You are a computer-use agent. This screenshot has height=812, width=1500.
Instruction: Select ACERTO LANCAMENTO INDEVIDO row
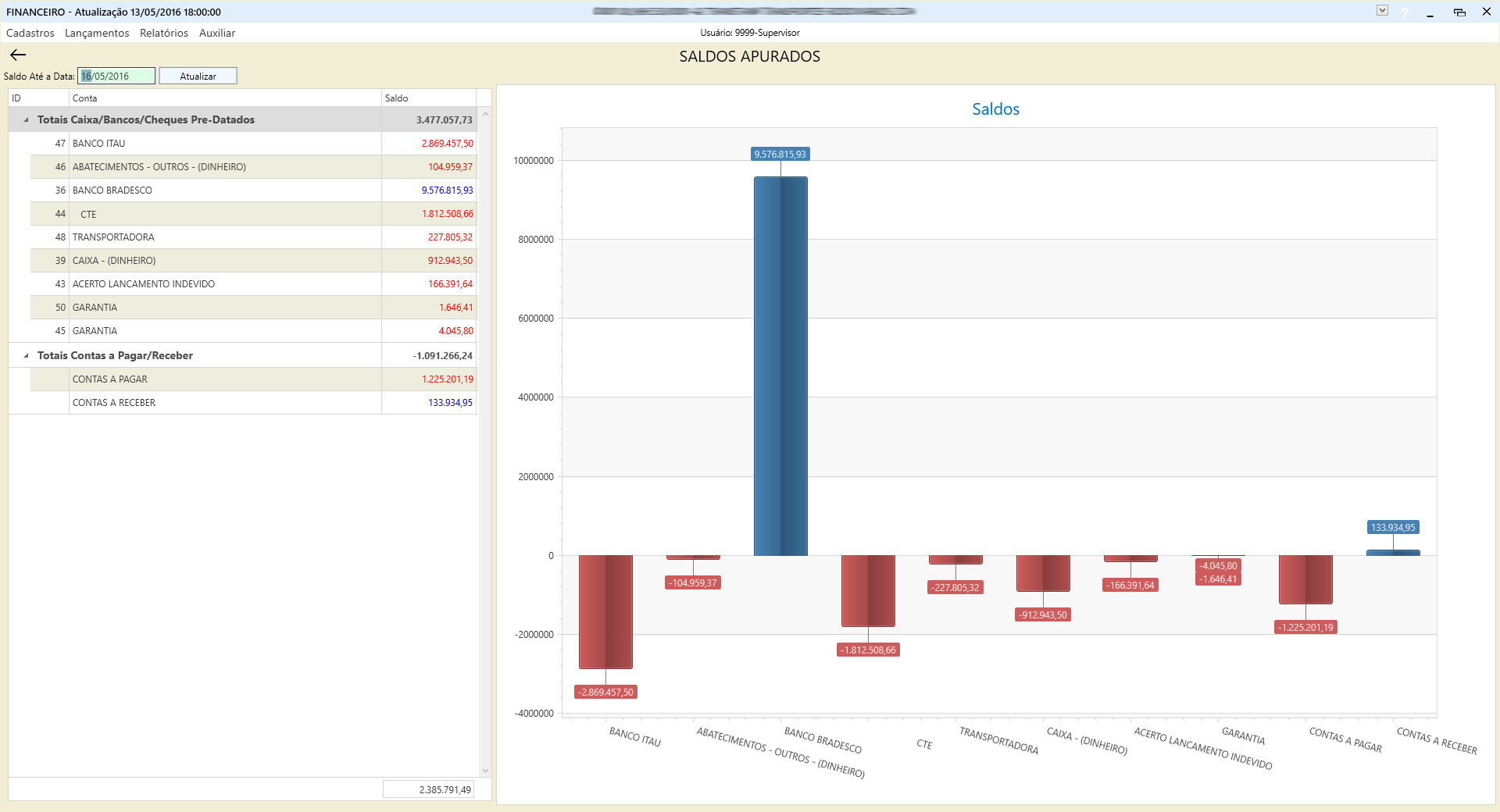(253, 284)
